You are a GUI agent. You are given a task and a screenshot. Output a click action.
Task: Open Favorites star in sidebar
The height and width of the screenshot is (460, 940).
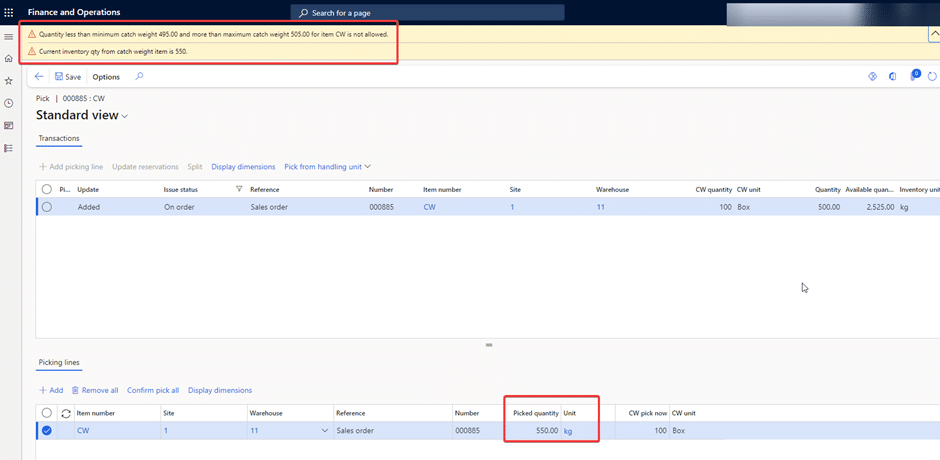tap(8, 81)
